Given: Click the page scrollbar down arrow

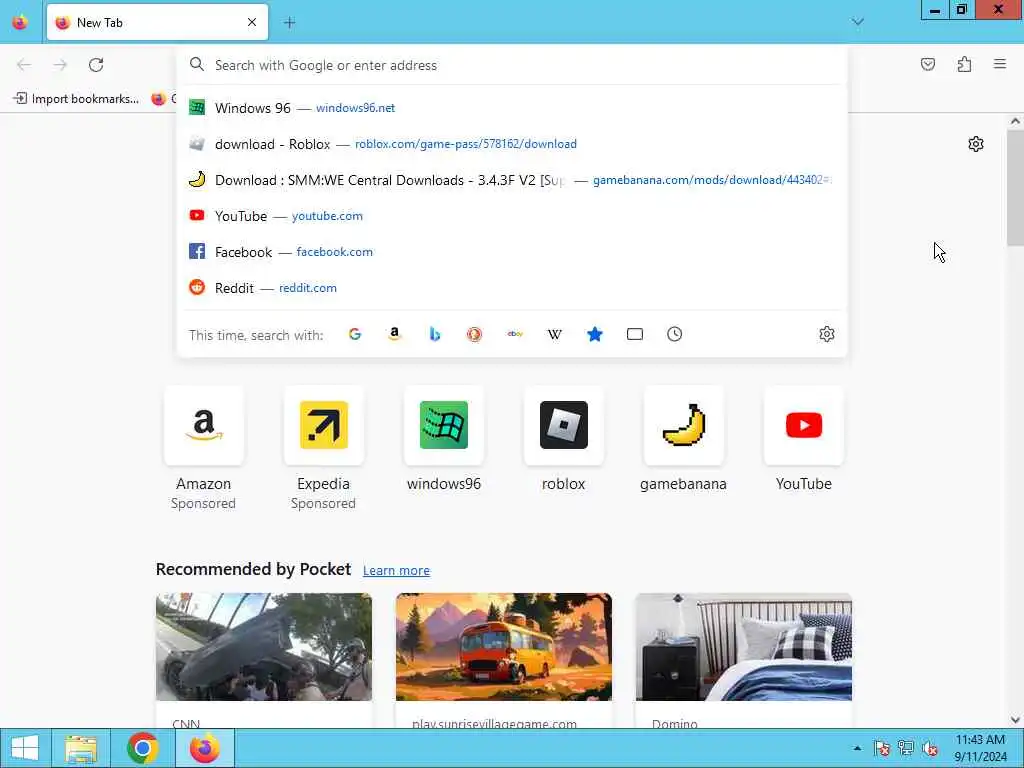Looking at the screenshot, I should 1015,720.
